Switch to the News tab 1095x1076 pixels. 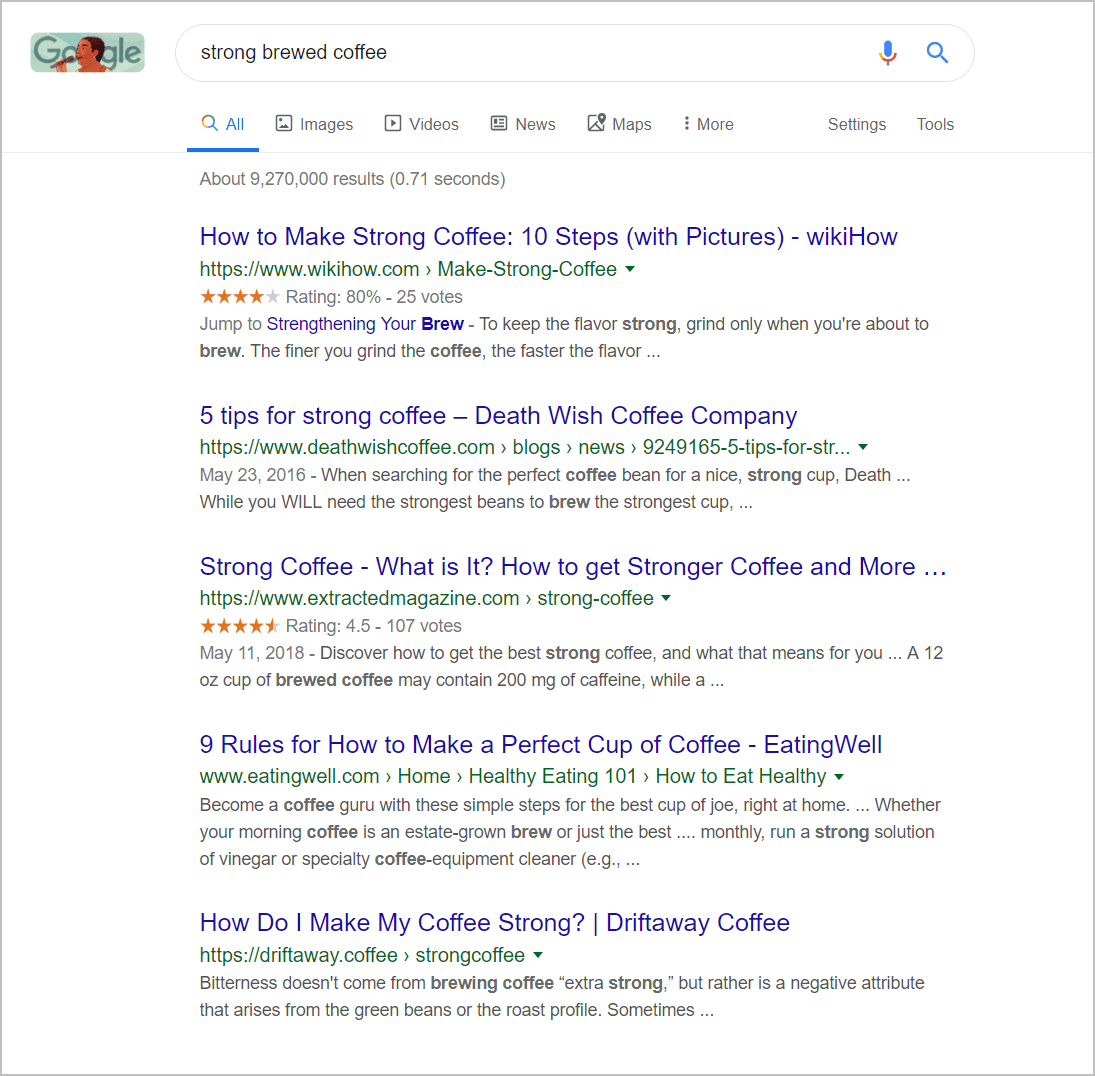click(x=523, y=124)
